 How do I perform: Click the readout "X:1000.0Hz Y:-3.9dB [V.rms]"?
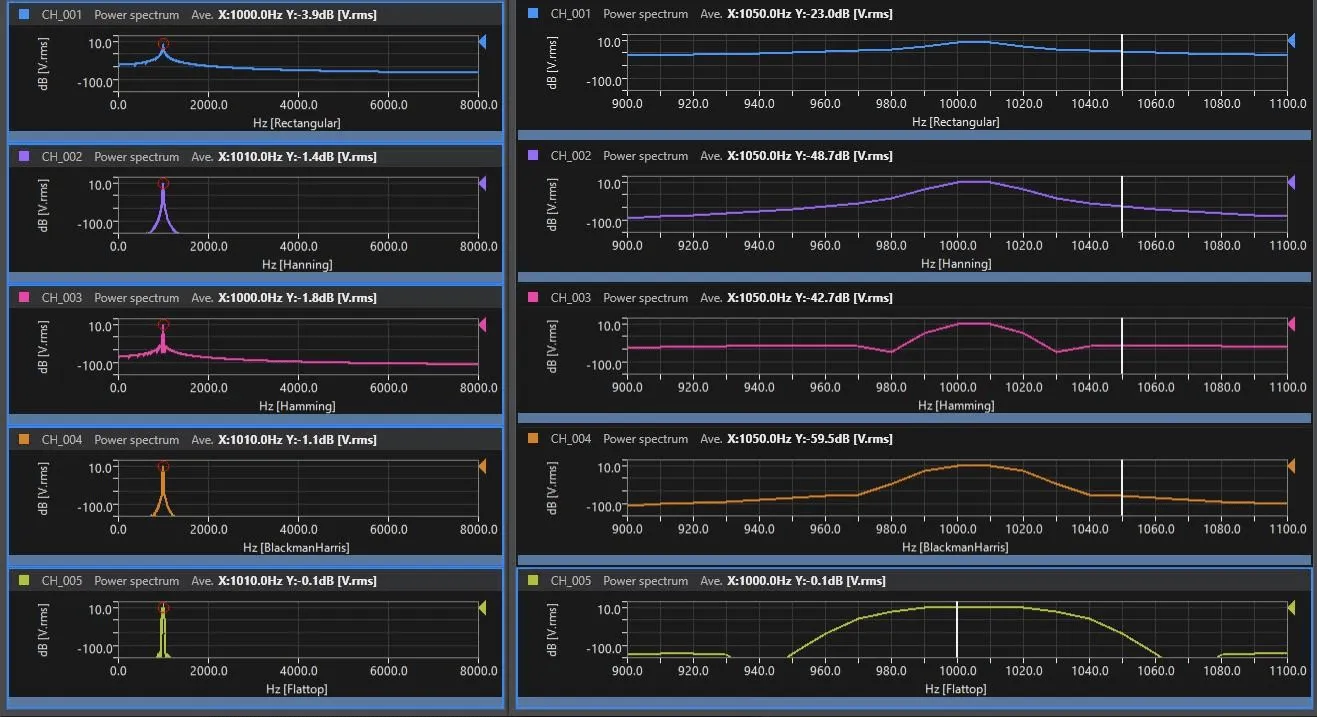[x=297, y=15]
